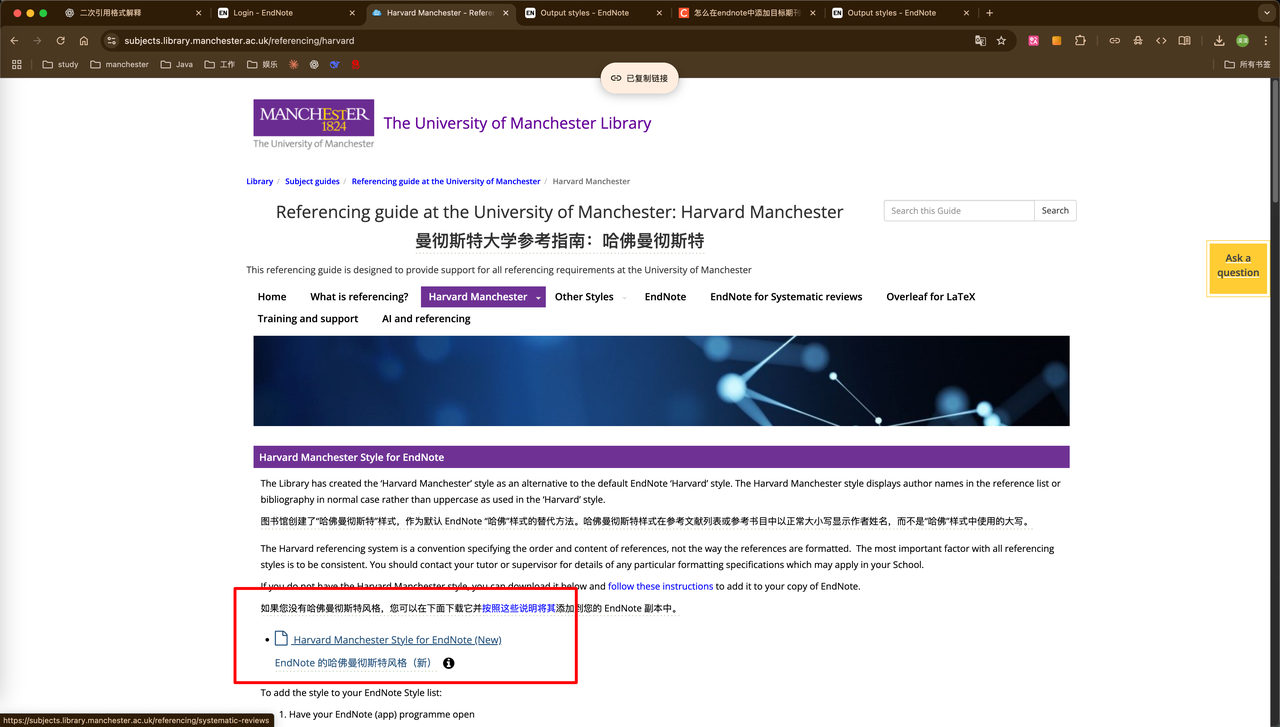This screenshot has height=727, width=1280.
Task: Click the site info icon in address bar
Action: click(x=111, y=41)
